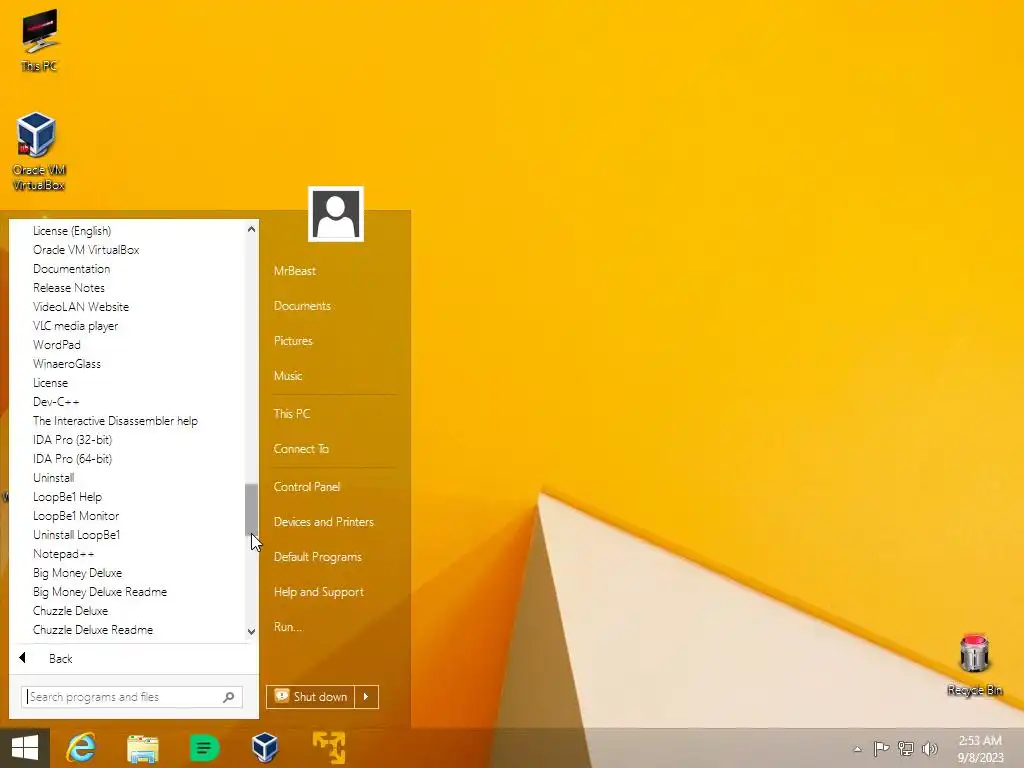
Task: Open the This PC desktop icon
Action: click(39, 39)
